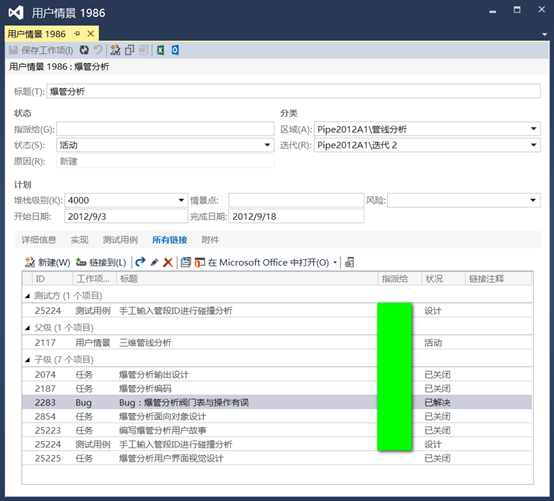Collapse the 测试方 (1 个项目) group
Image resolution: width=554 pixels, height=501 pixels.
(27, 296)
